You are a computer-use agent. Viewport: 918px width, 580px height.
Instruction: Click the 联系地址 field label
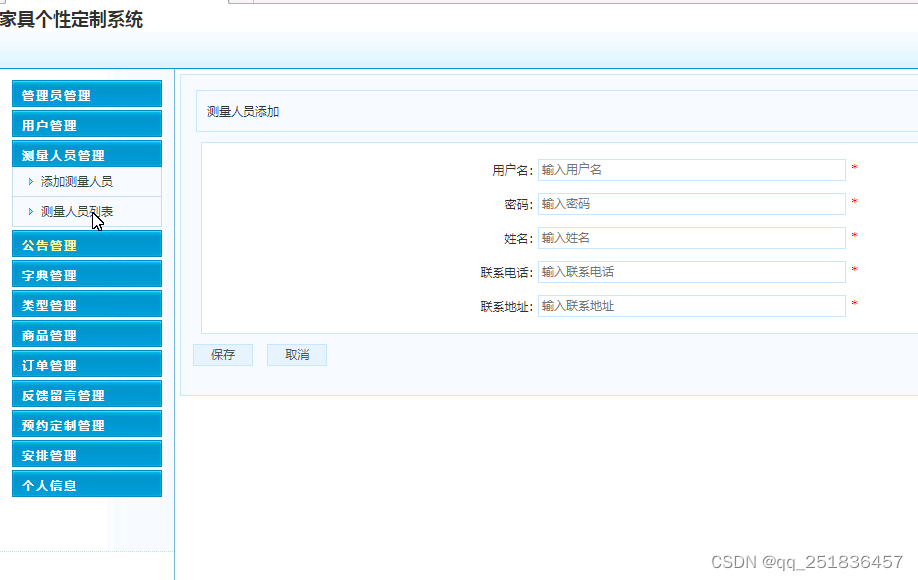click(x=506, y=306)
